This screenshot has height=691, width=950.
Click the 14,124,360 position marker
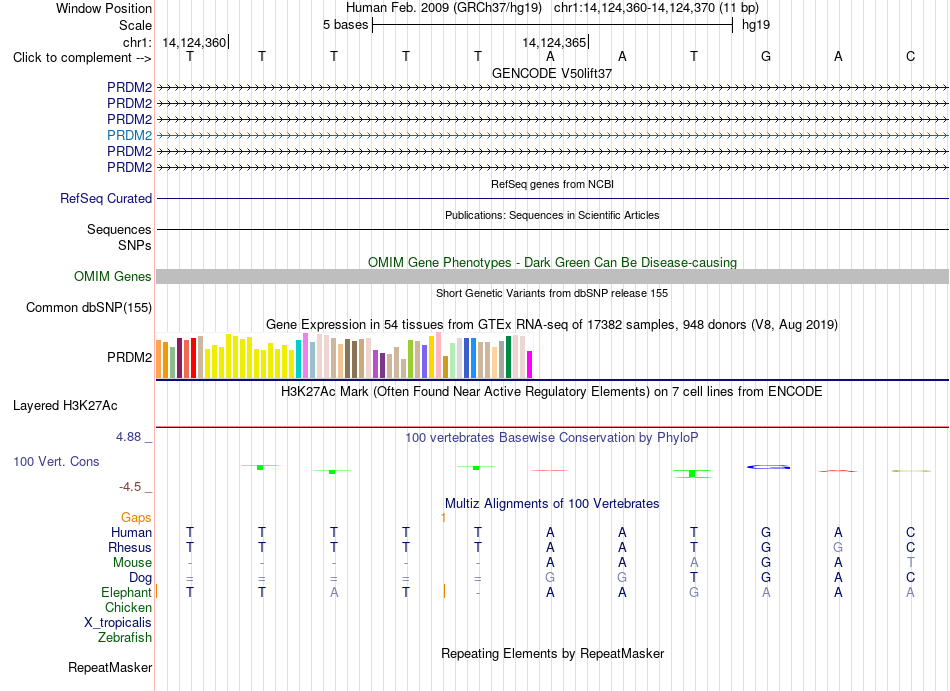pyautogui.click(x=194, y=42)
